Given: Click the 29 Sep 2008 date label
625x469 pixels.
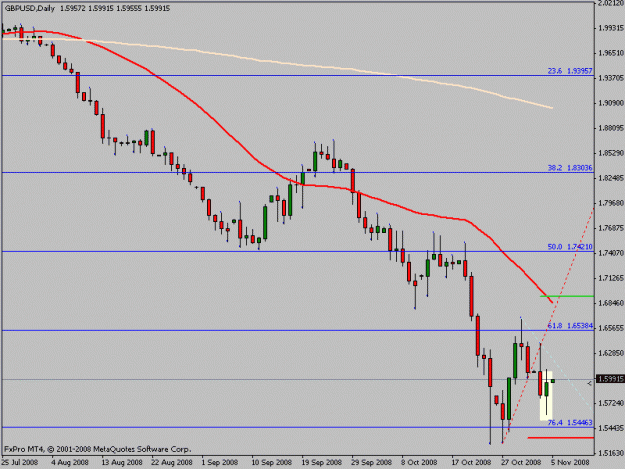Looking at the screenshot, I should pos(371,462).
